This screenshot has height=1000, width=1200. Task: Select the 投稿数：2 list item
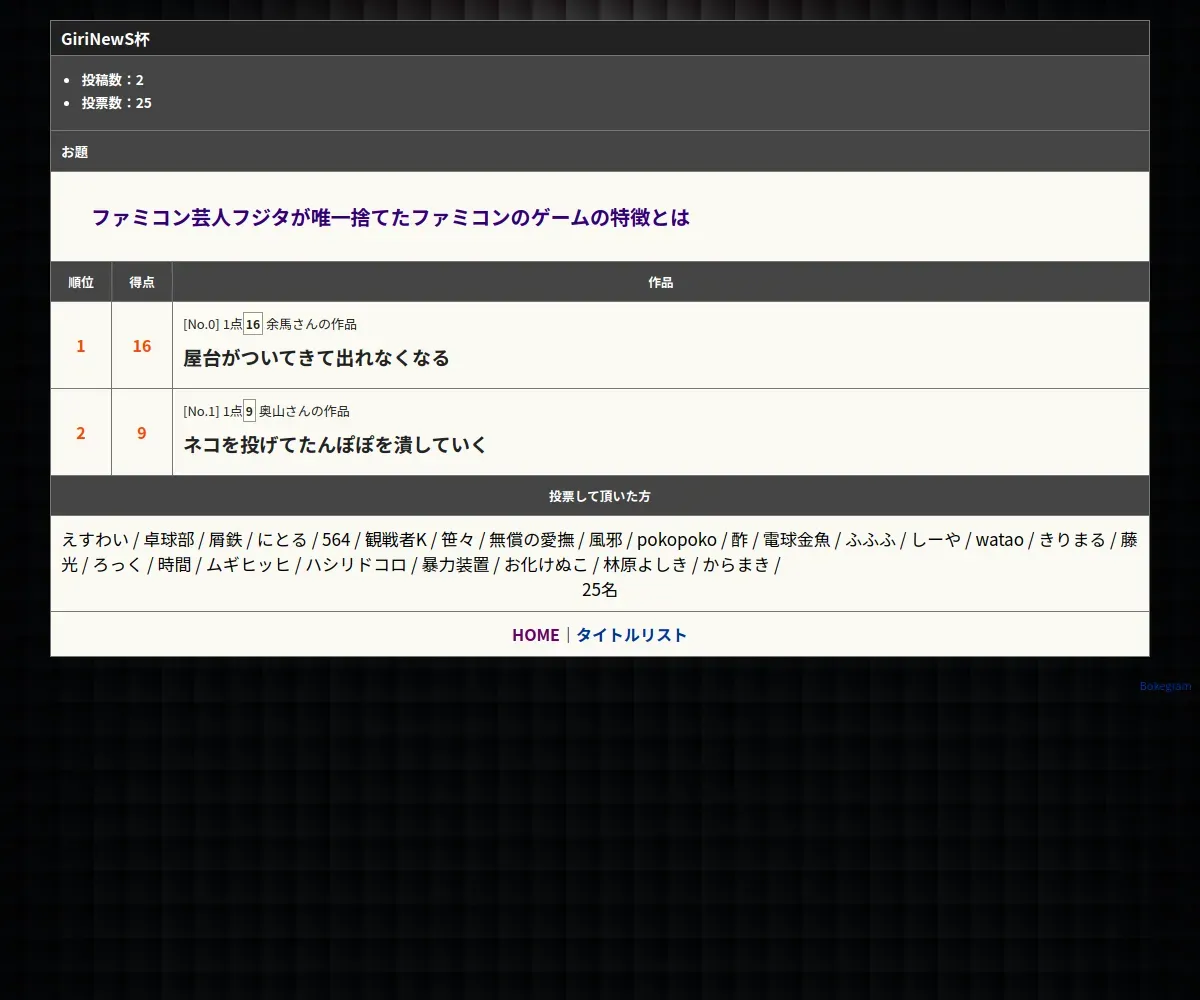point(113,80)
